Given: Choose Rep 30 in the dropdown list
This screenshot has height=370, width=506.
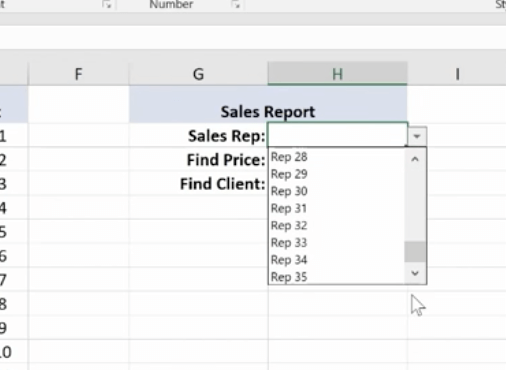Looking at the screenshot, I should [336, 191].
